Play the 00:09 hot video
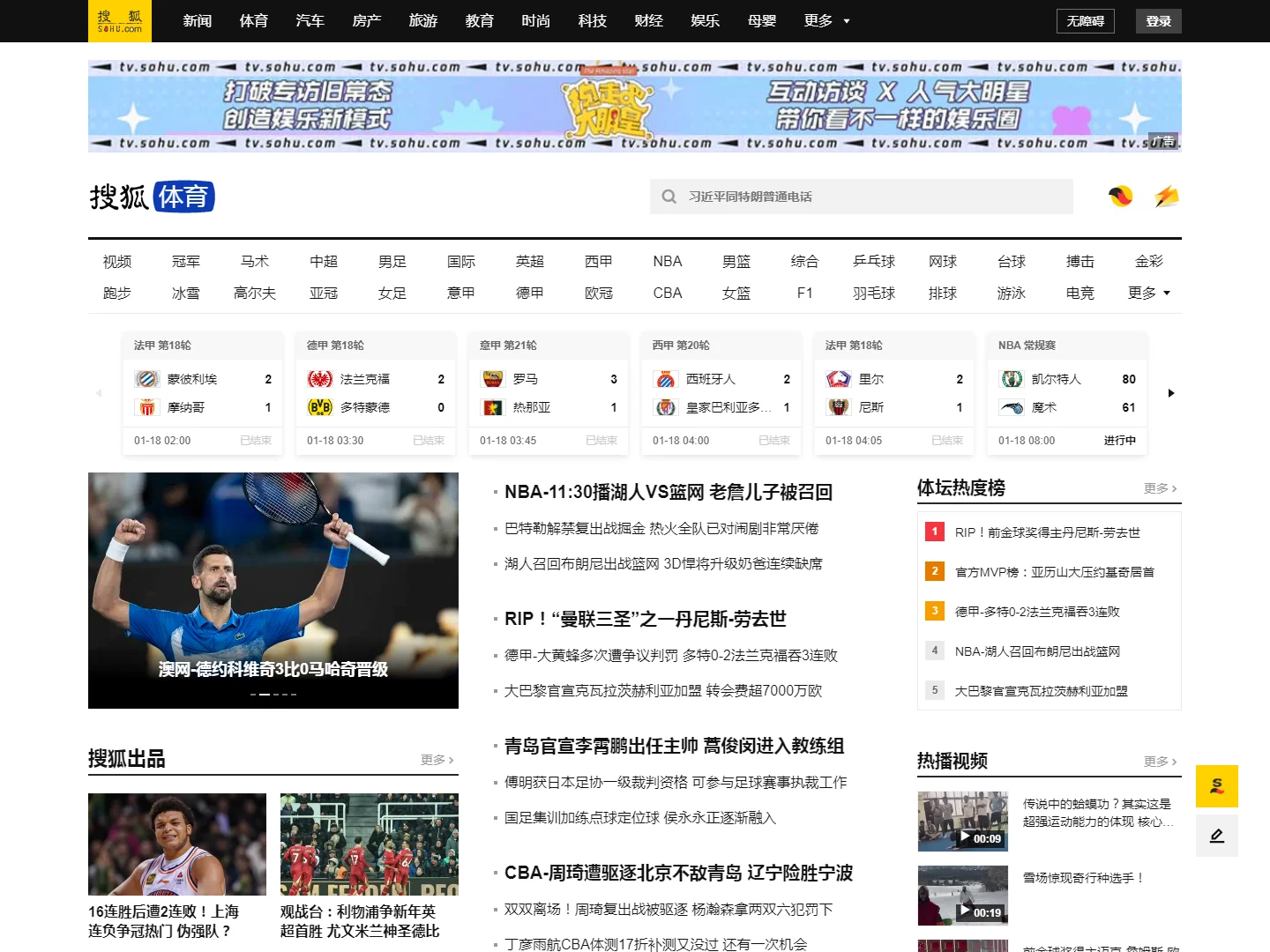The width and height of the screenshot is (1270, 952). (x=962, y=822)
